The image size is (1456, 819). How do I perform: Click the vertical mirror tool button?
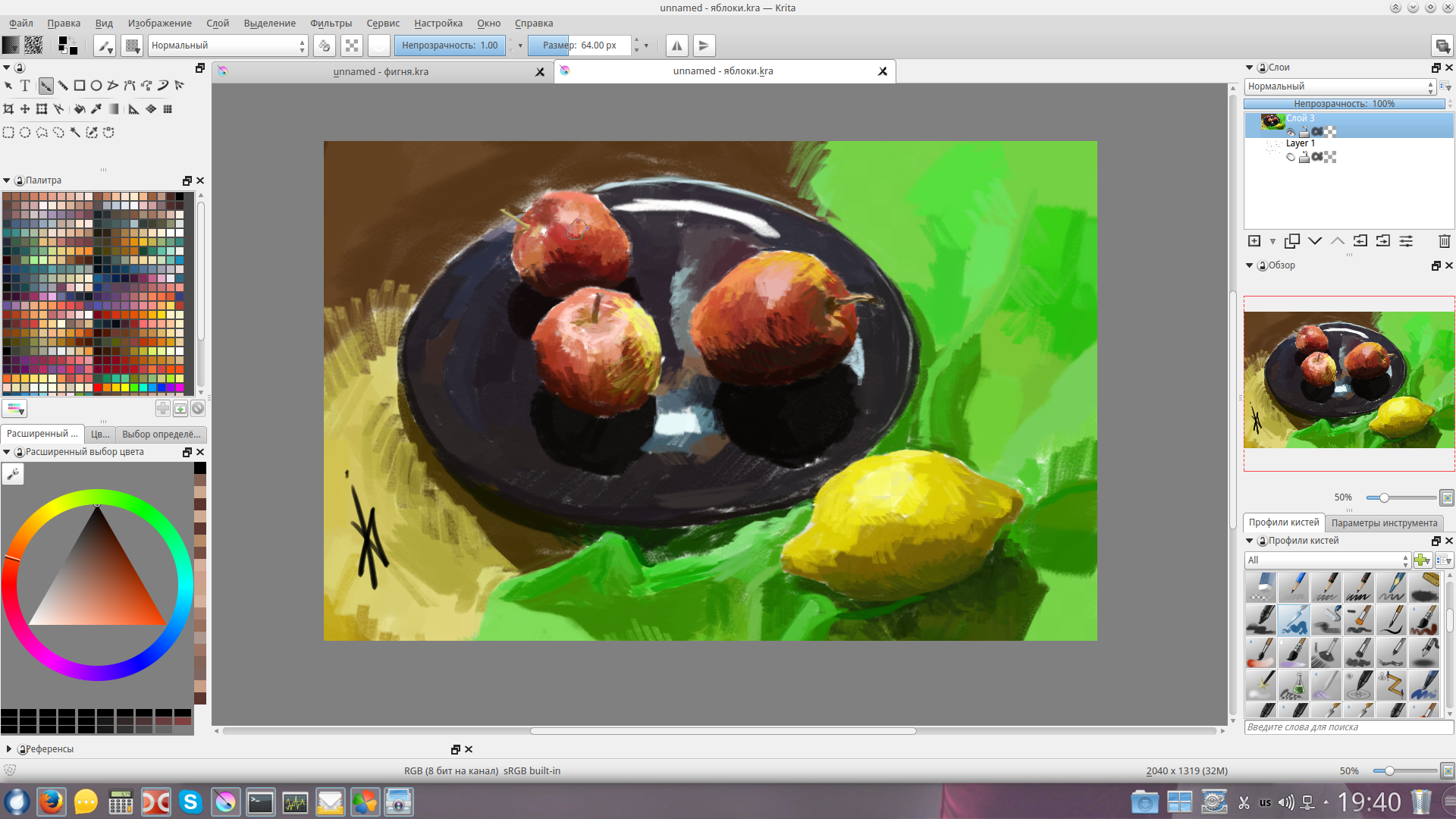[704, 45]
